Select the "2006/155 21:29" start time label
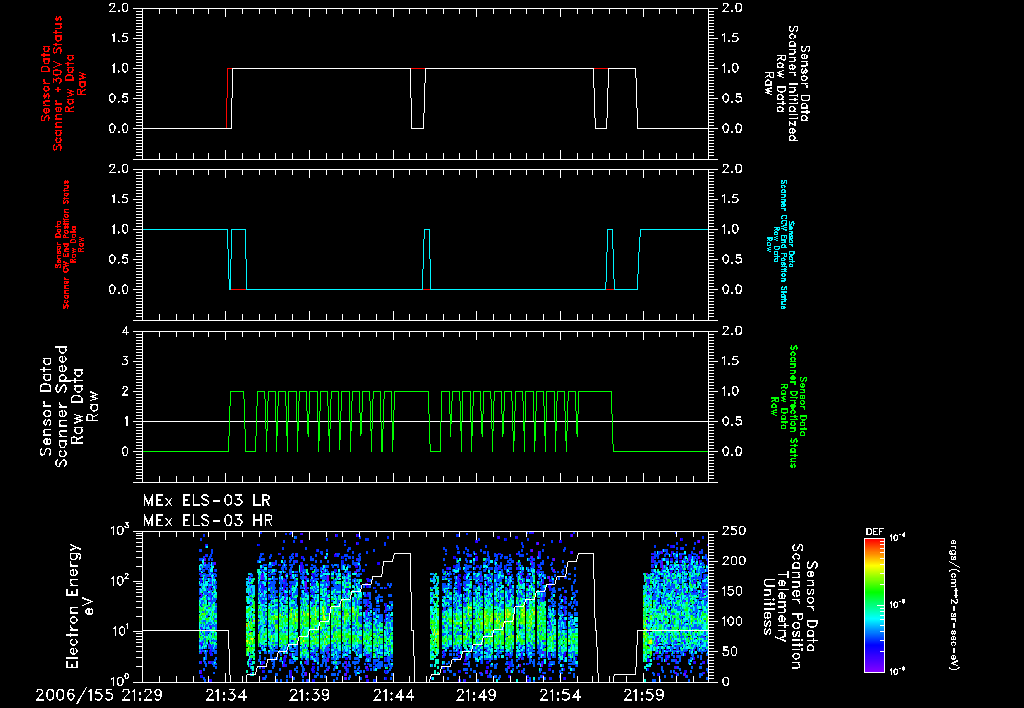Image resolution: width=1024 pixels, height=708 pixels. [x=98, y=695]
